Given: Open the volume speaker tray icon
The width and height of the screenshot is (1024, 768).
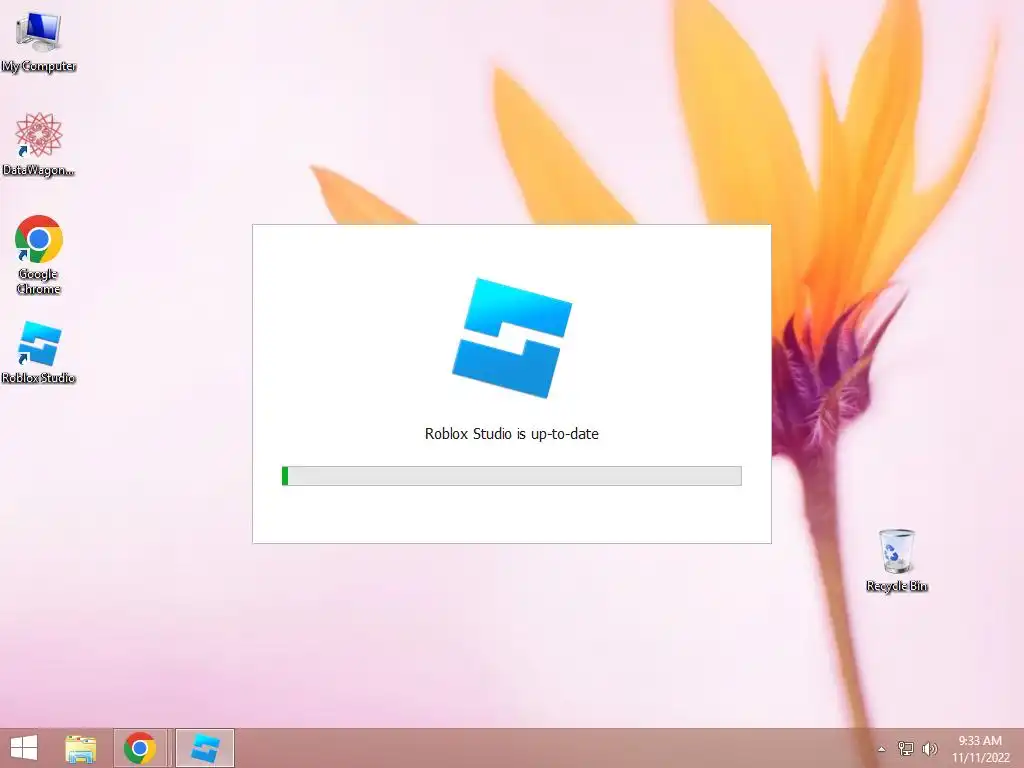Looking at the screenshot, I should [930, 748].
